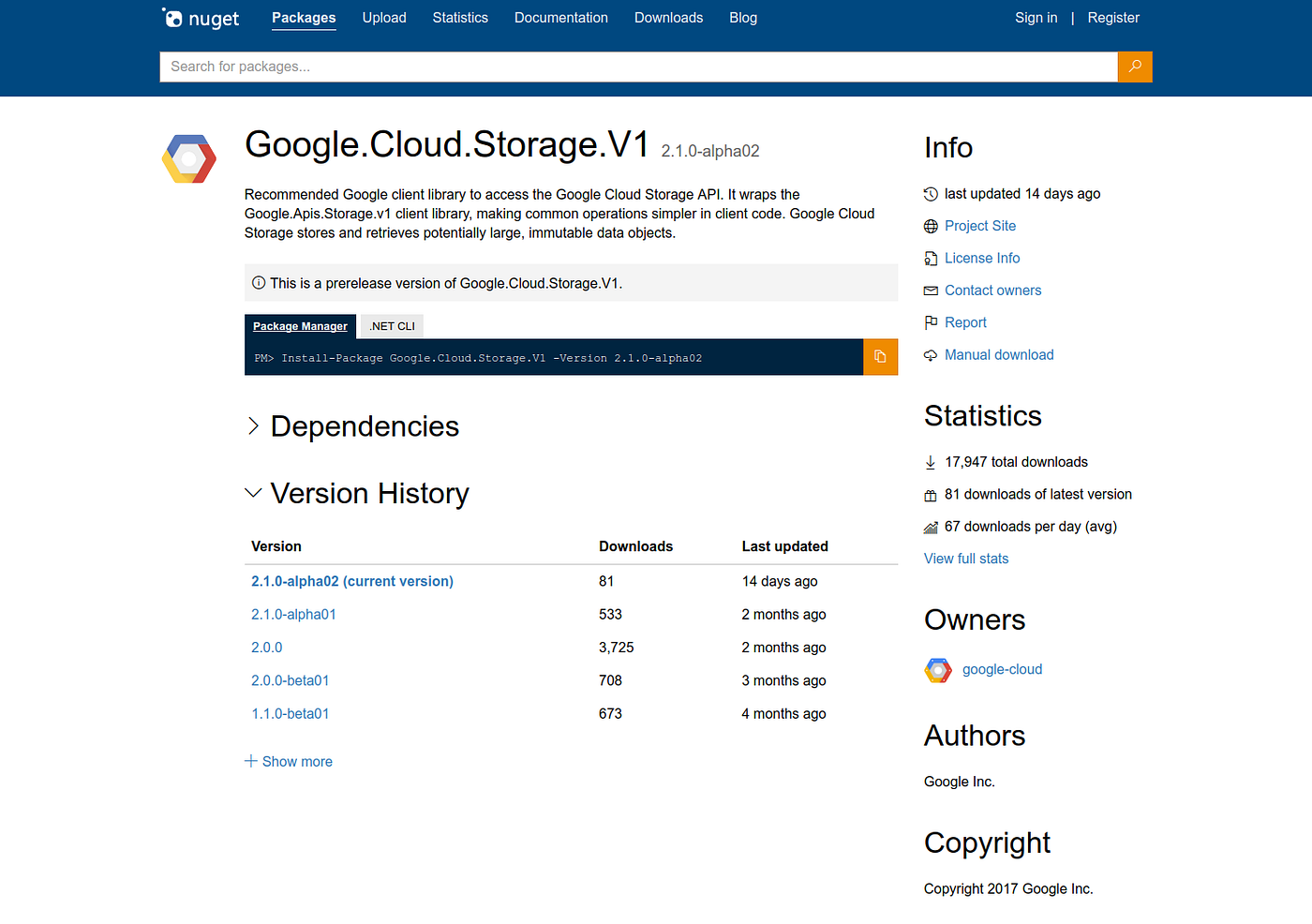Click the google-cloud owner avatar

tap(937, 669)
